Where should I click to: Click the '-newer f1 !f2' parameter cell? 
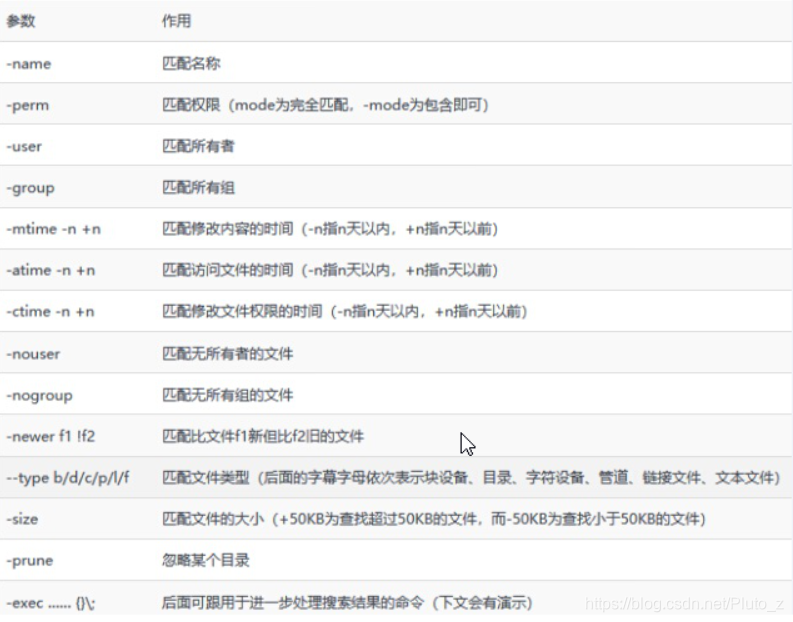click(x=51, y=436)
